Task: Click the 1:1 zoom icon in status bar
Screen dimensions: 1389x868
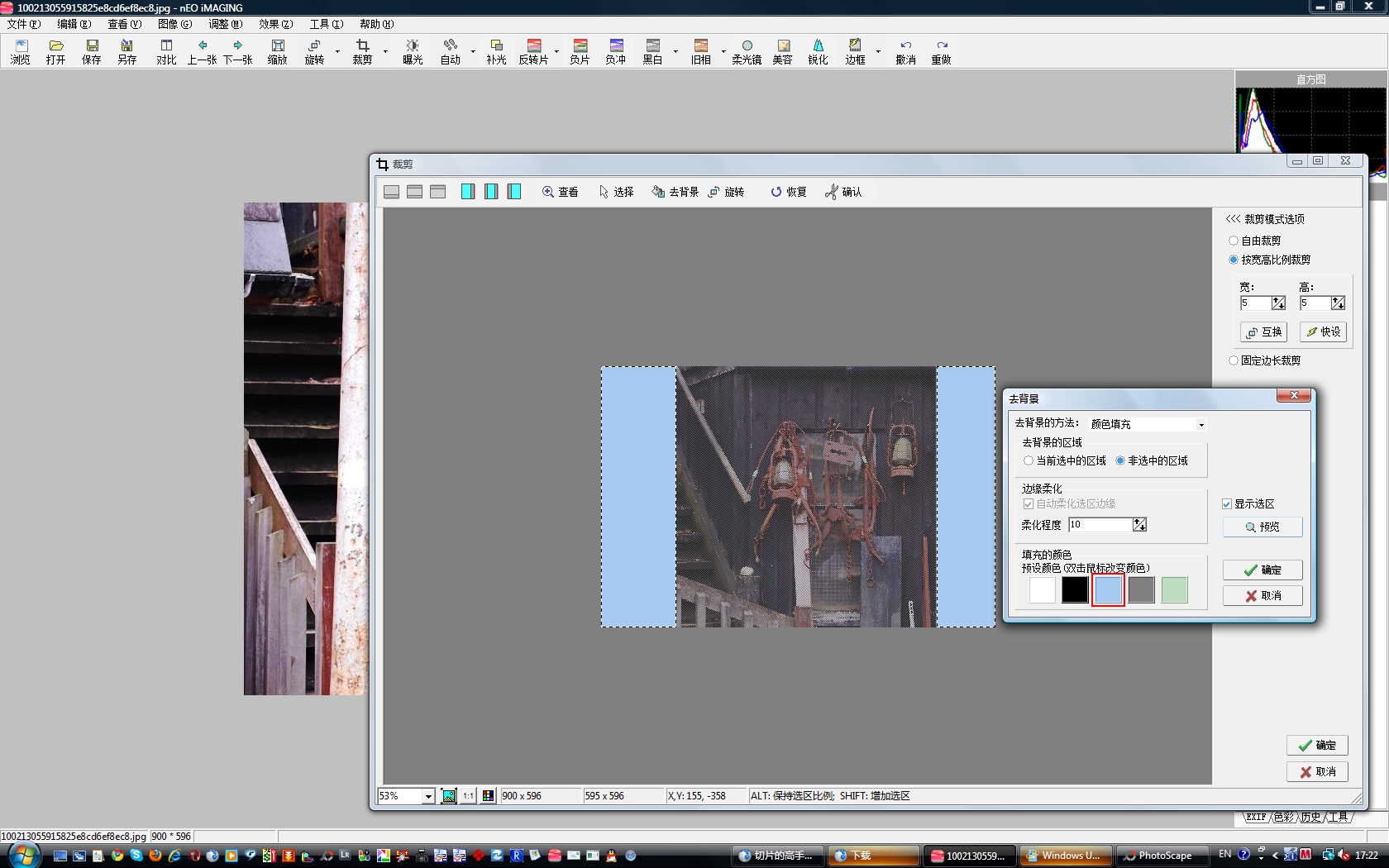Action: pos(468,796)
